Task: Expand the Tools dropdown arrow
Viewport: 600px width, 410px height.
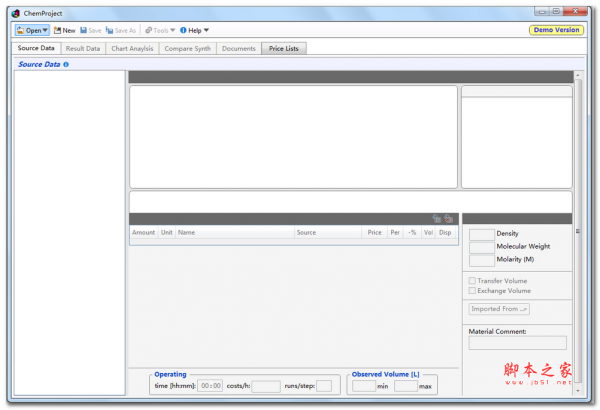Action: pyautogui.click(x=173, y=30)
